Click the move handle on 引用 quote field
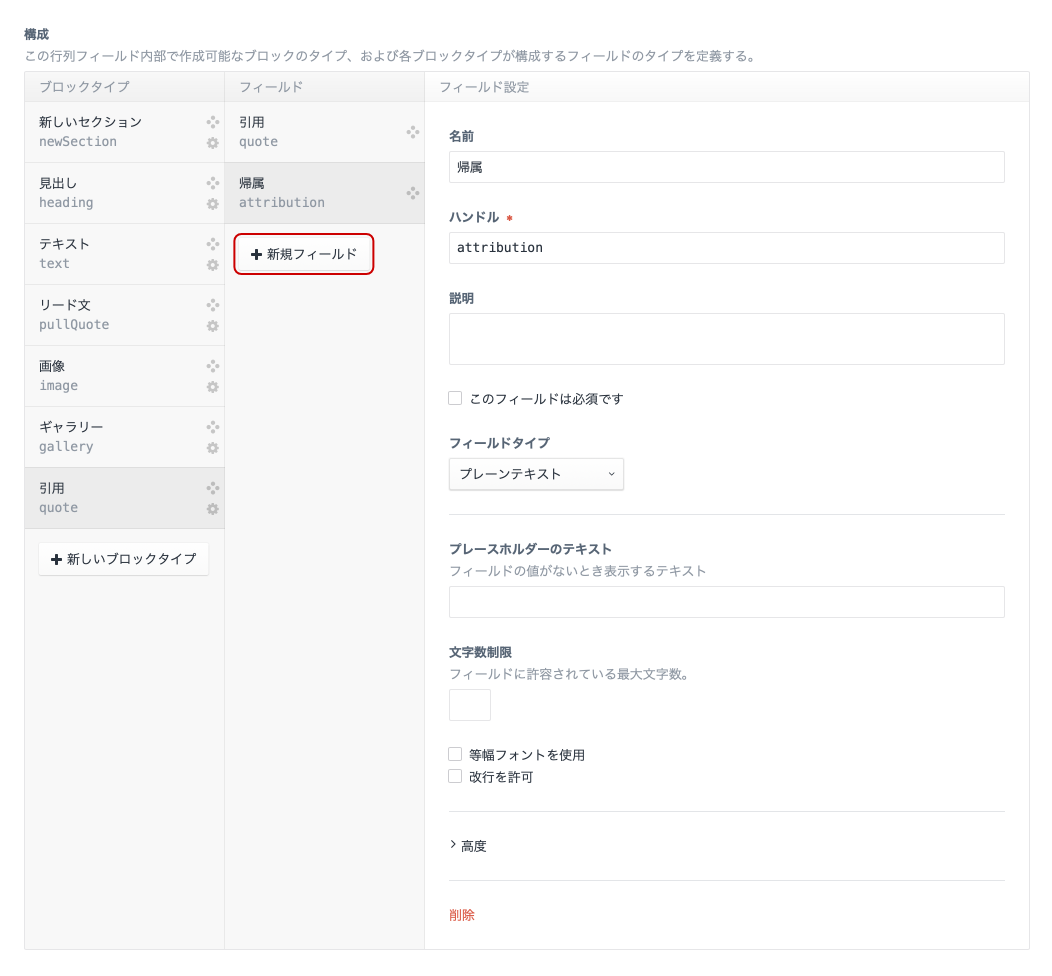The height and width of the screenshot is (976, 1052). [x=412, y=132]
